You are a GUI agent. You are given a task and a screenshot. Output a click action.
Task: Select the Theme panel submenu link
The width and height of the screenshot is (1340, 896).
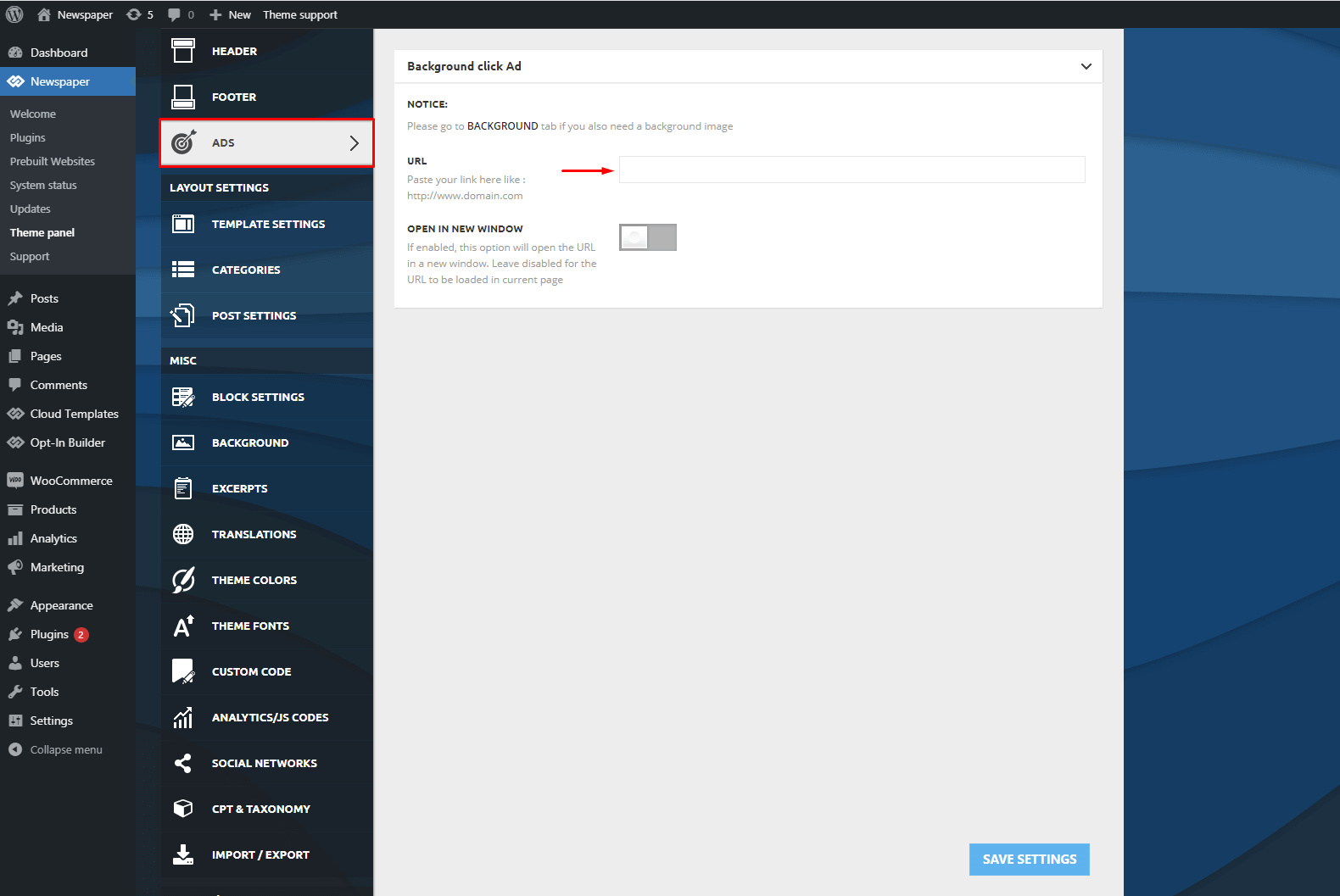pos(42,232)
